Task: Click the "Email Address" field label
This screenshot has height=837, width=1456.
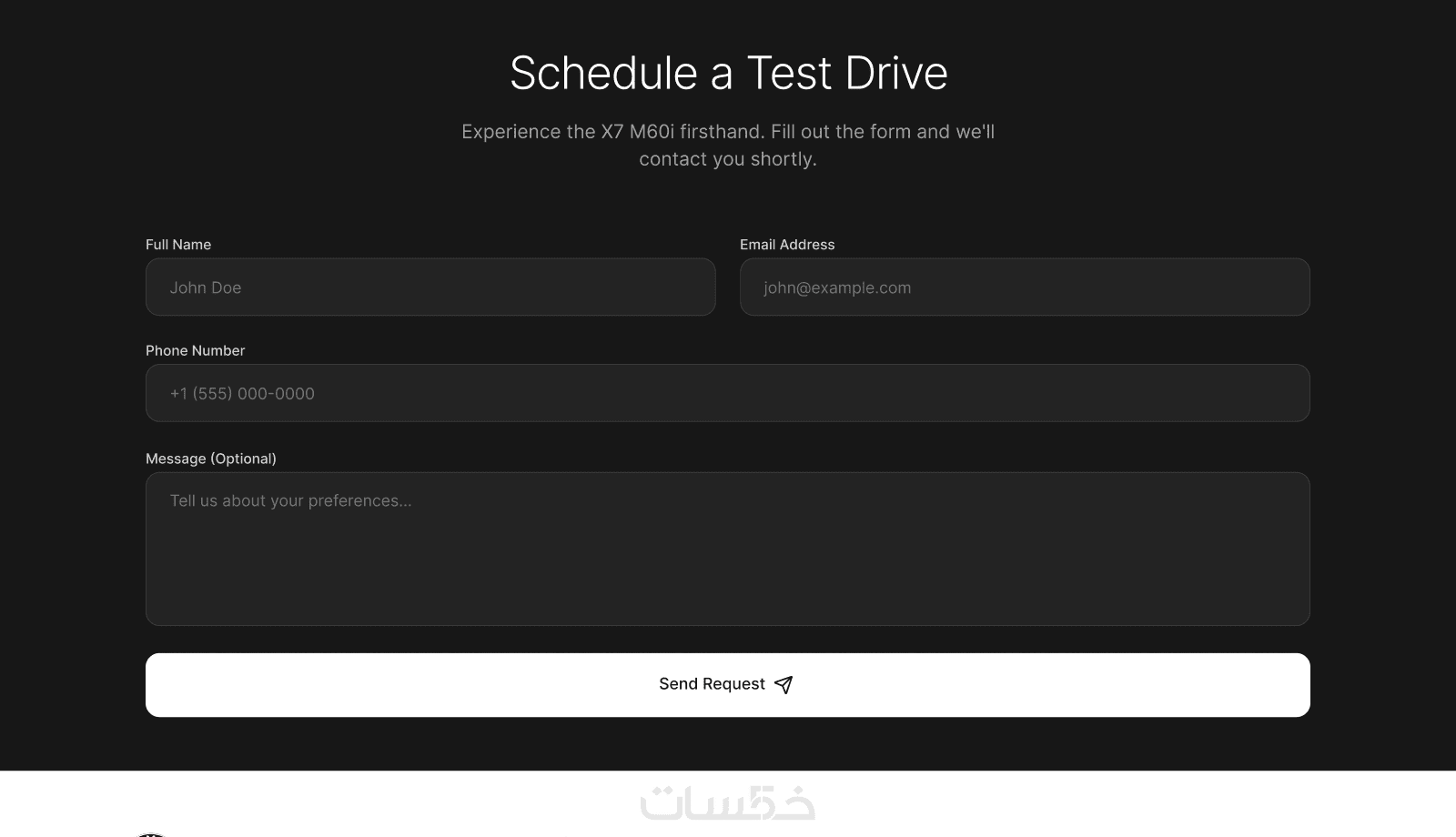Action: point(787,245)
